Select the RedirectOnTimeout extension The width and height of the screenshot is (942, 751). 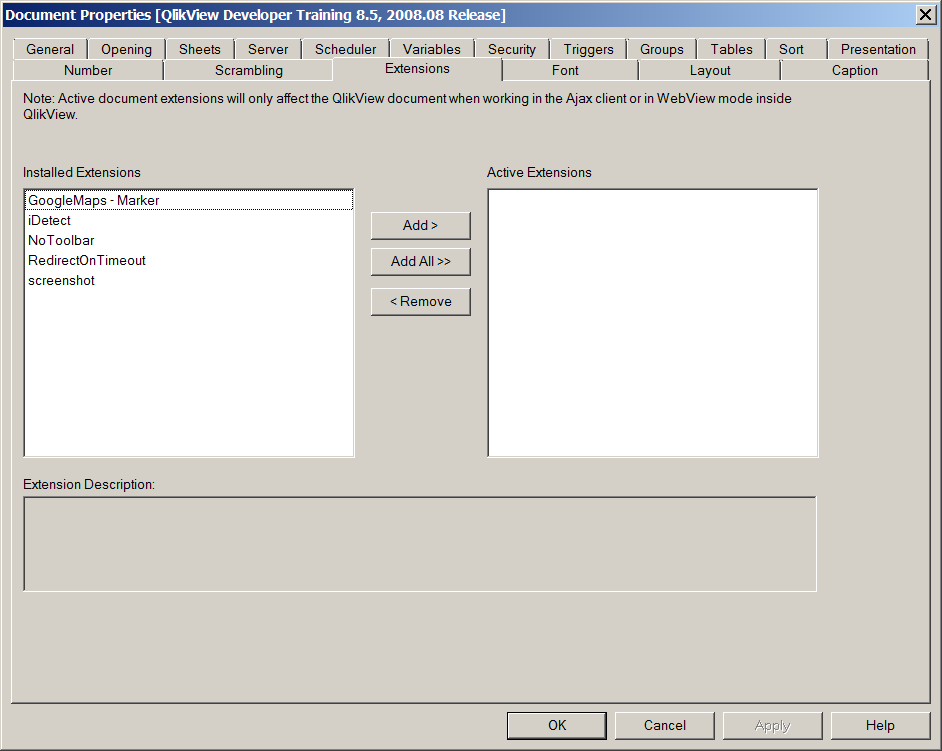[189, 260]
